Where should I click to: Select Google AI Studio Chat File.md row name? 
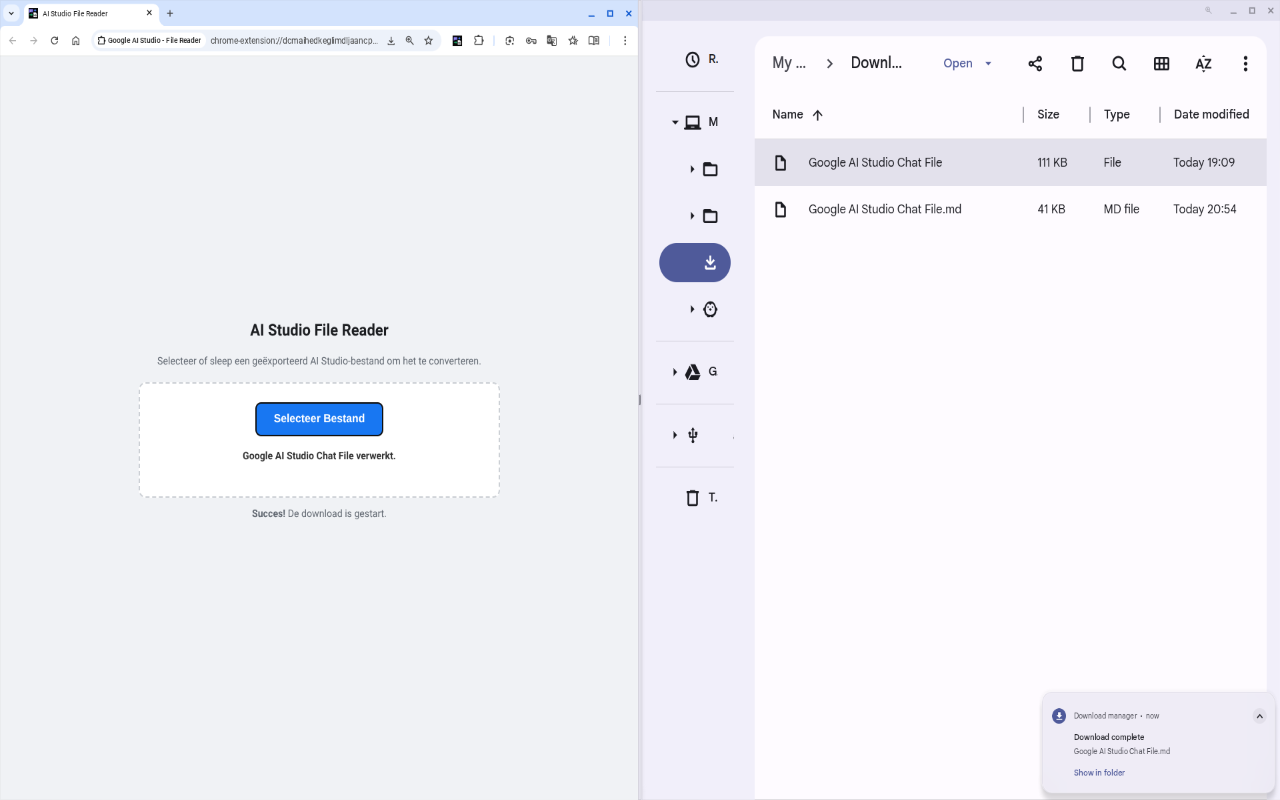click(885, 209)
